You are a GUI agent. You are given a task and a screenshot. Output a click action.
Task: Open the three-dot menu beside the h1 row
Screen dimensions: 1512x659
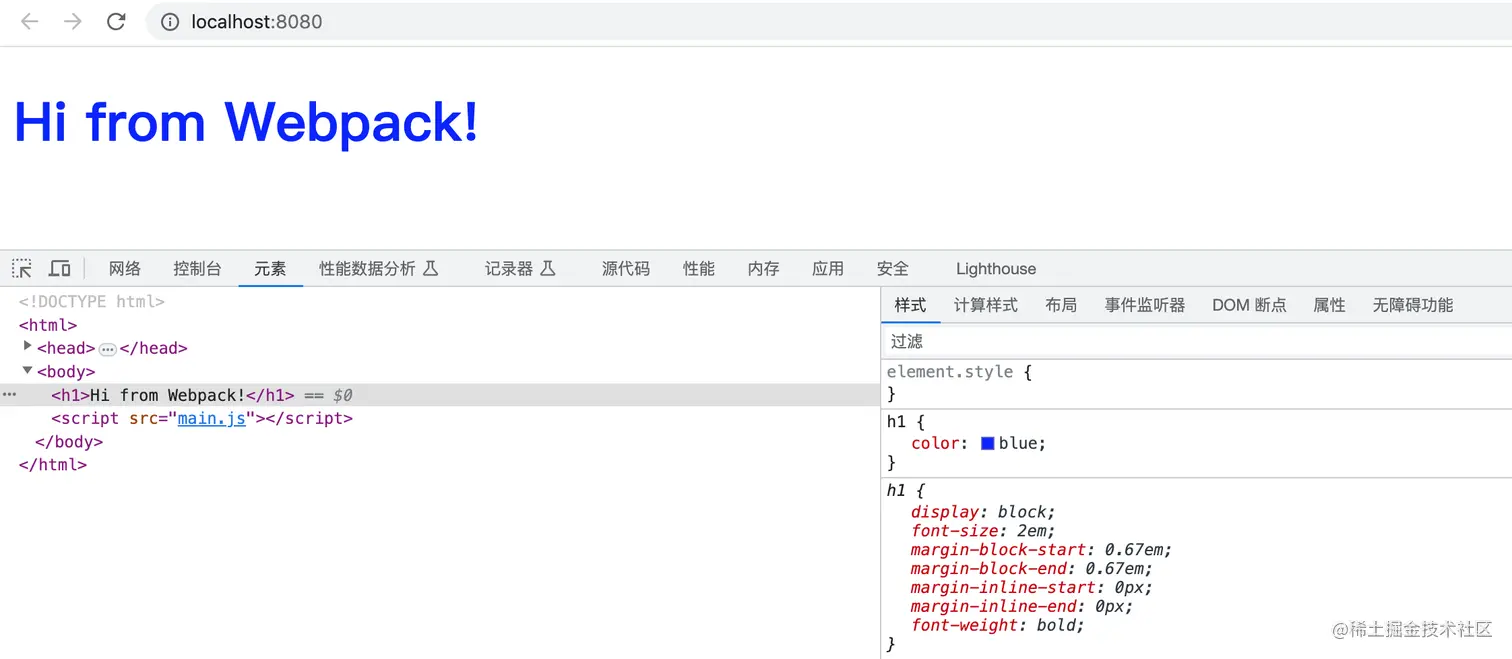point(9,395)
